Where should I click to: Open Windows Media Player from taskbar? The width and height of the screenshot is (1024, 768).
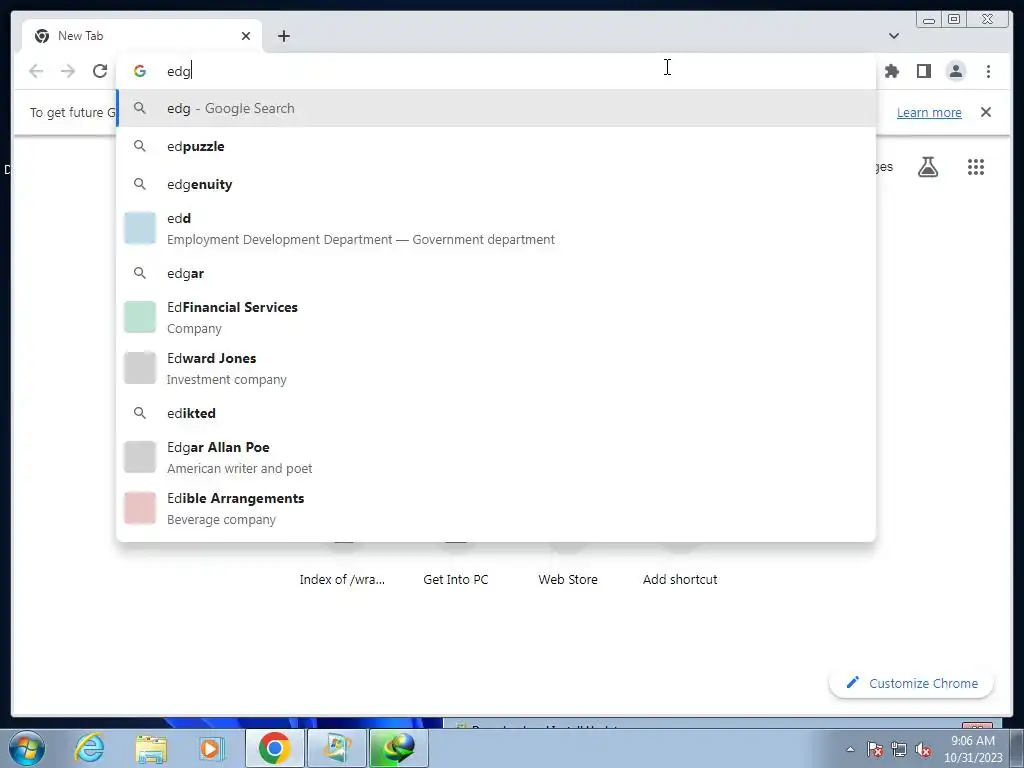coord(212,748)
